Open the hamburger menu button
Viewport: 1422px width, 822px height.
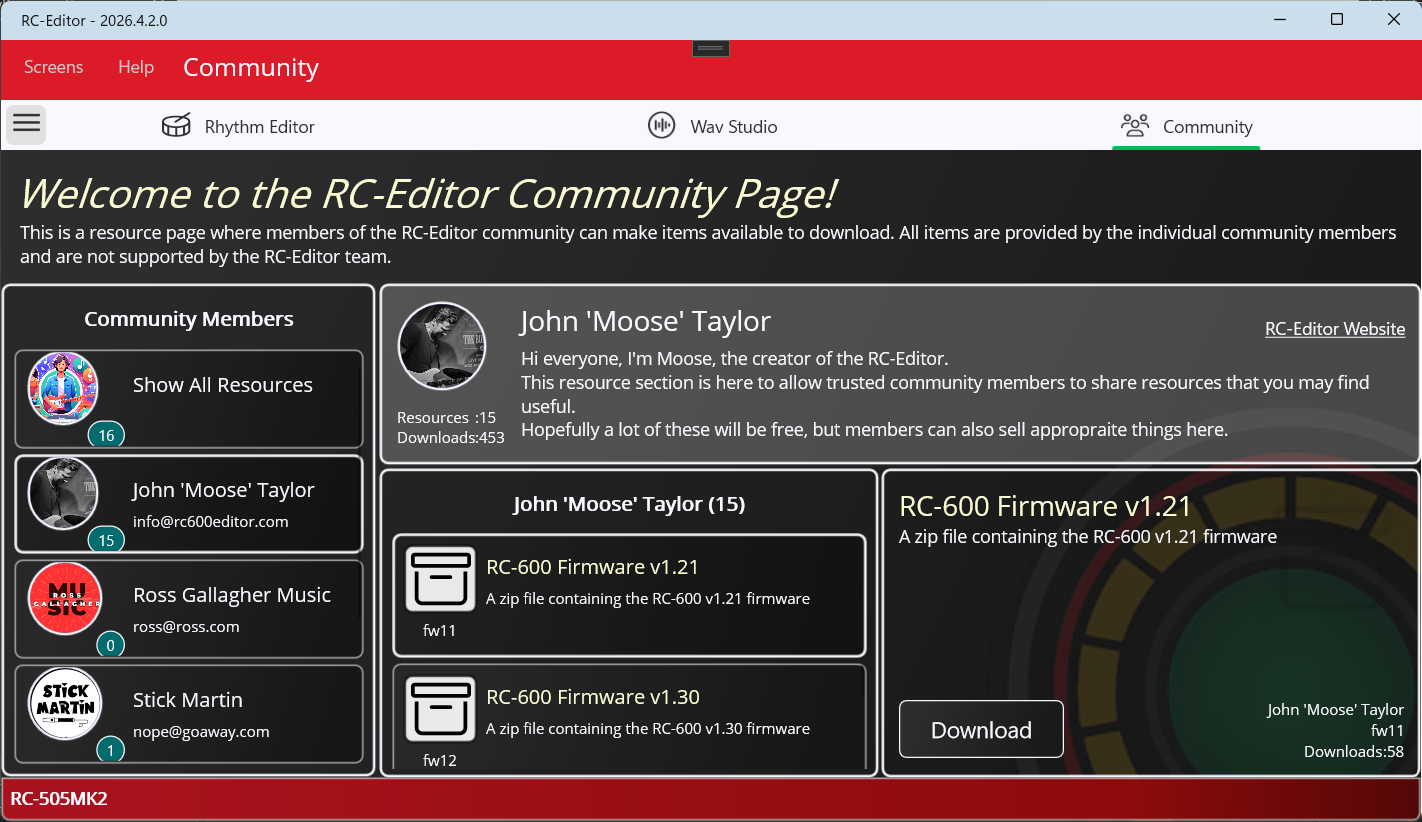point(26,125)
